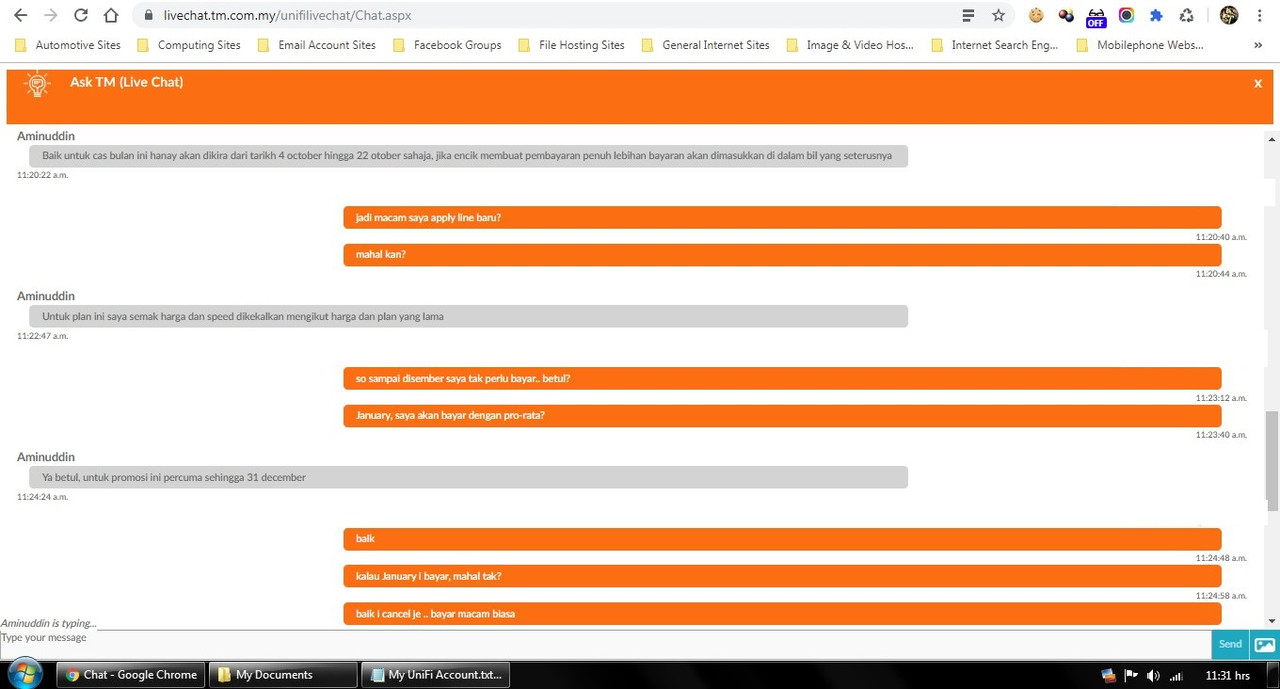Viewport: 1280px width, 689px height.
Task: Click the recycle arrows extension
Action: pos(1186,15)
